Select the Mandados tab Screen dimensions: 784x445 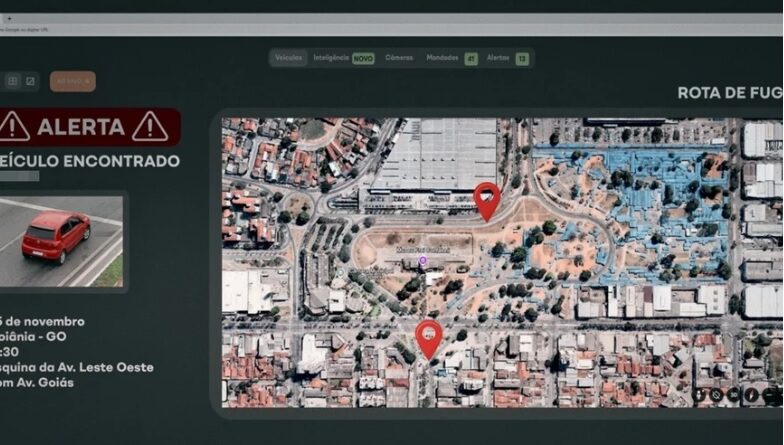click(x=444, y=58)
